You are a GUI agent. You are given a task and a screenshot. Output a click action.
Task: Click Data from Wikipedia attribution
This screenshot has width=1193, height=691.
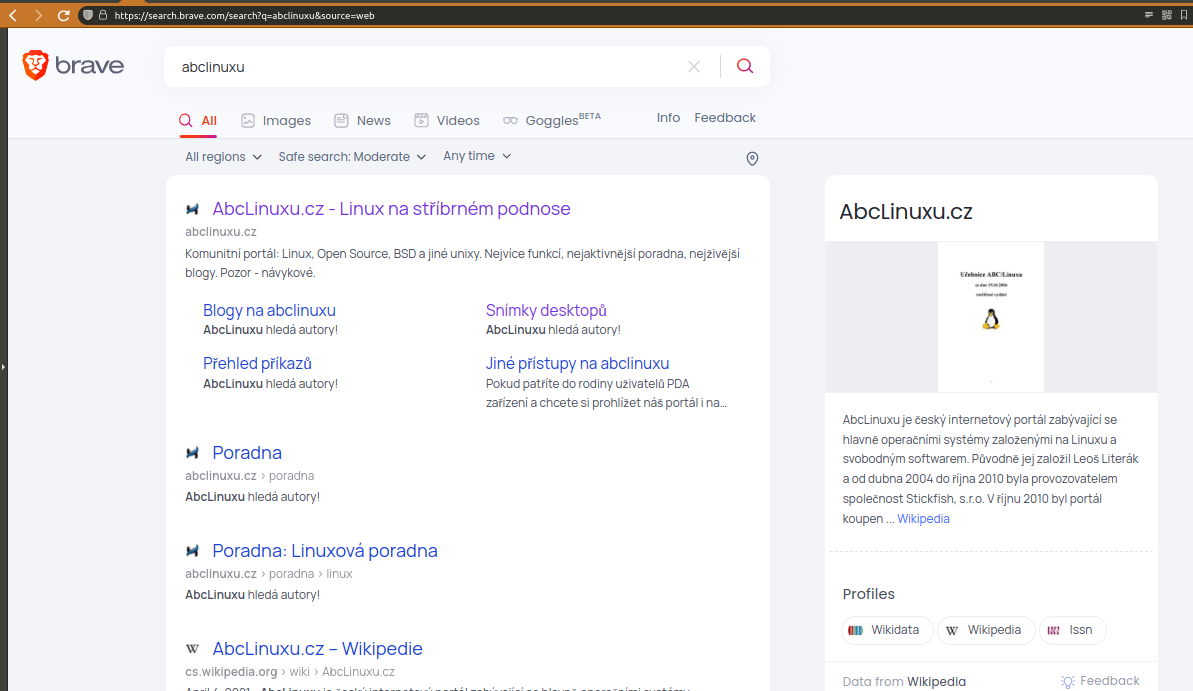click(x=904, y=682)
